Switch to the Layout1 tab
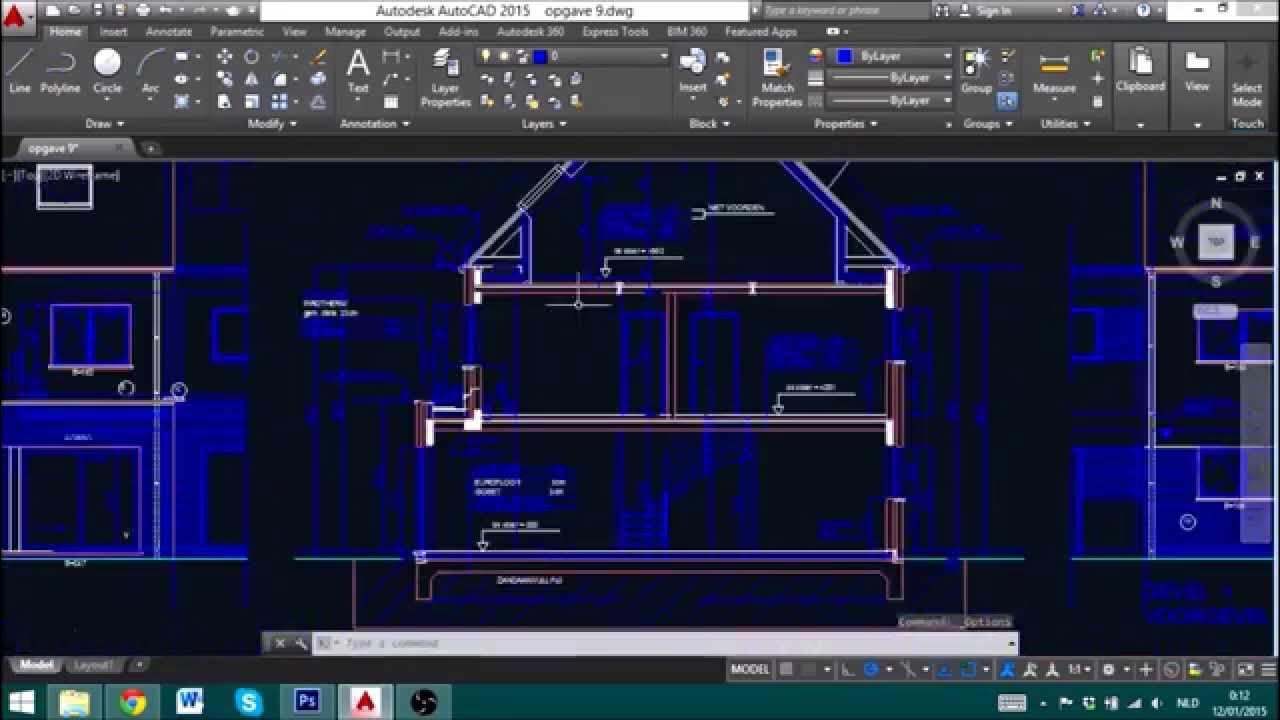Image resolution: width=1280 pixels, height=720 pixels. tap(93, 665)
